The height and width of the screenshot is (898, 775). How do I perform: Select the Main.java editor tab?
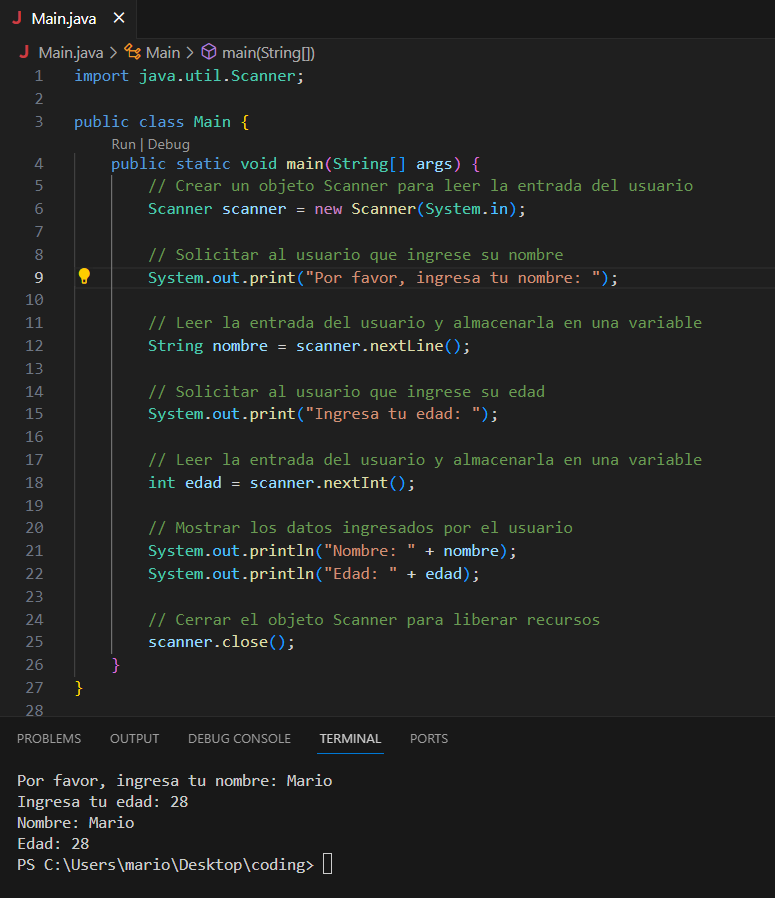coord(68,19)
